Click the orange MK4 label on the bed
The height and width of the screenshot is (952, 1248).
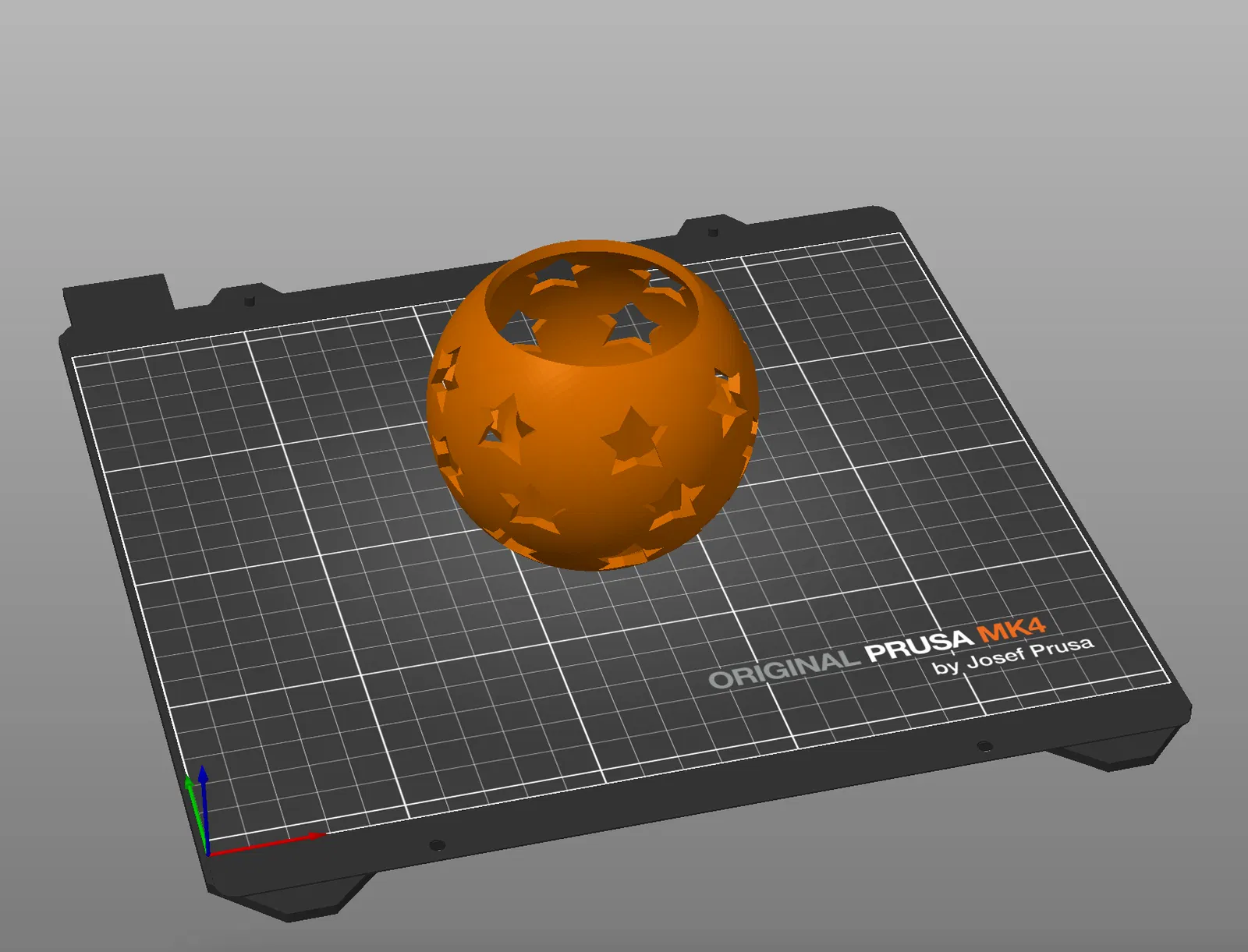tap(1012, 628)
